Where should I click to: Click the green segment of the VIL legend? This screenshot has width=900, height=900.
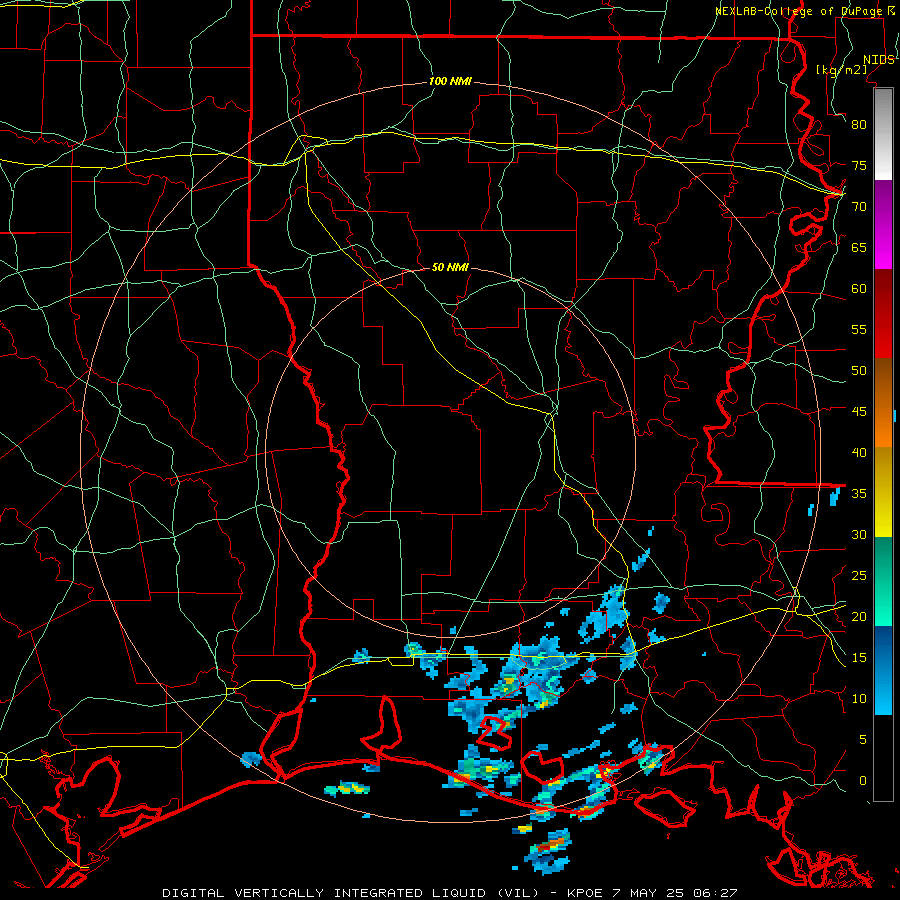[883, 581]
